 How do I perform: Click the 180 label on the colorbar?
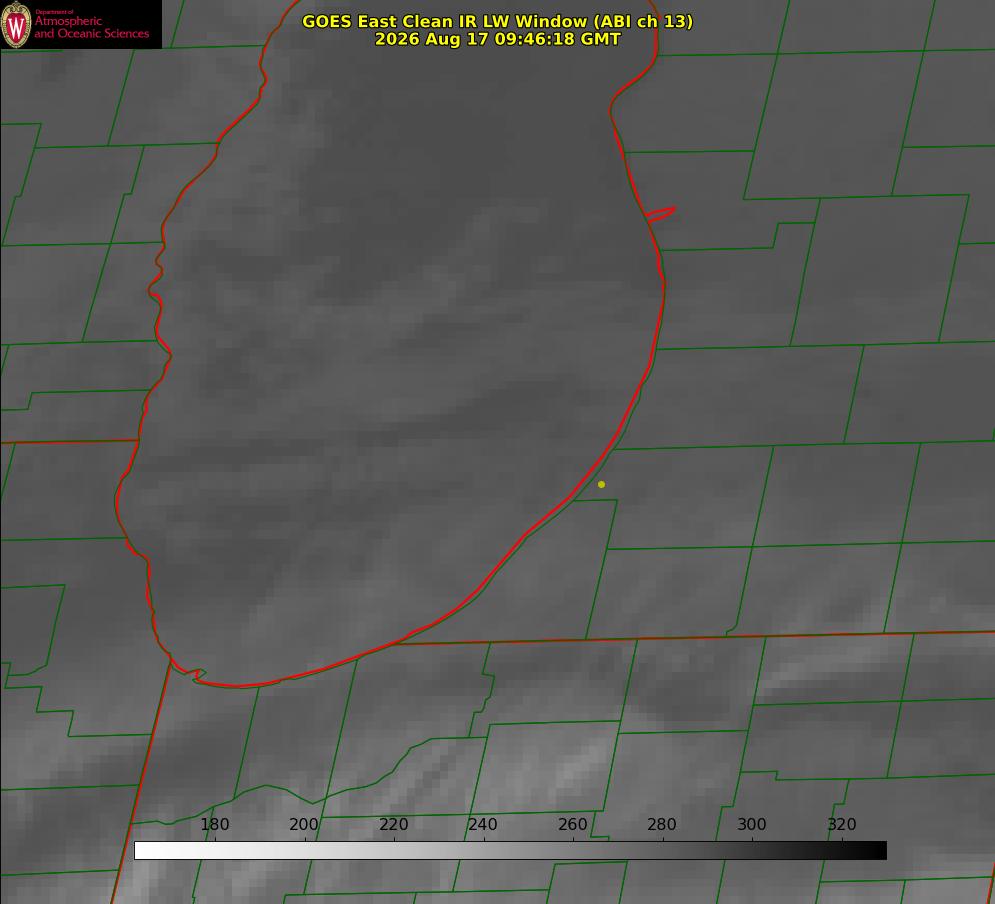pyautogui.click(x=214, y=824)
